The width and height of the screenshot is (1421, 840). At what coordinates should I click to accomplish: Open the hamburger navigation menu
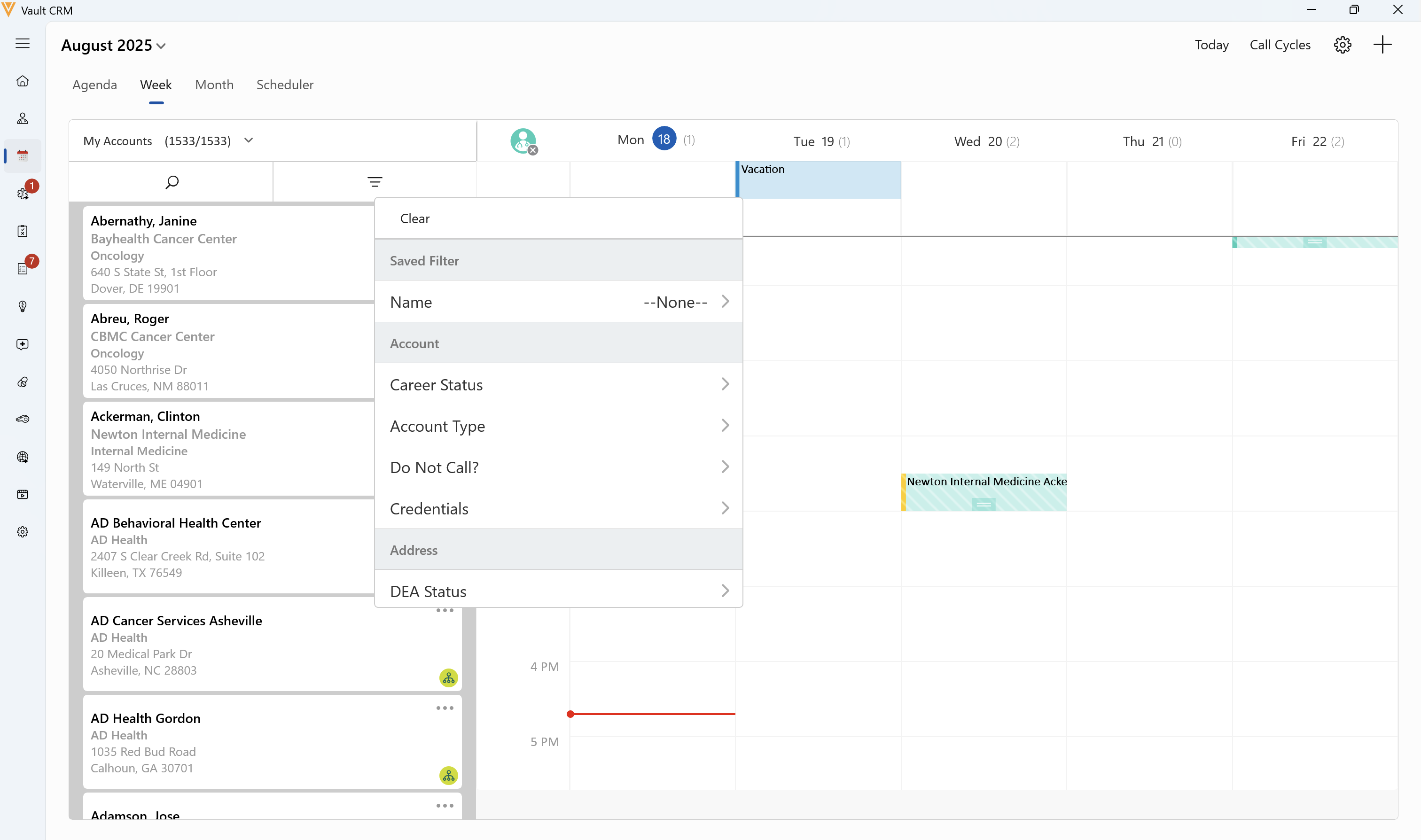pos(23,44)
